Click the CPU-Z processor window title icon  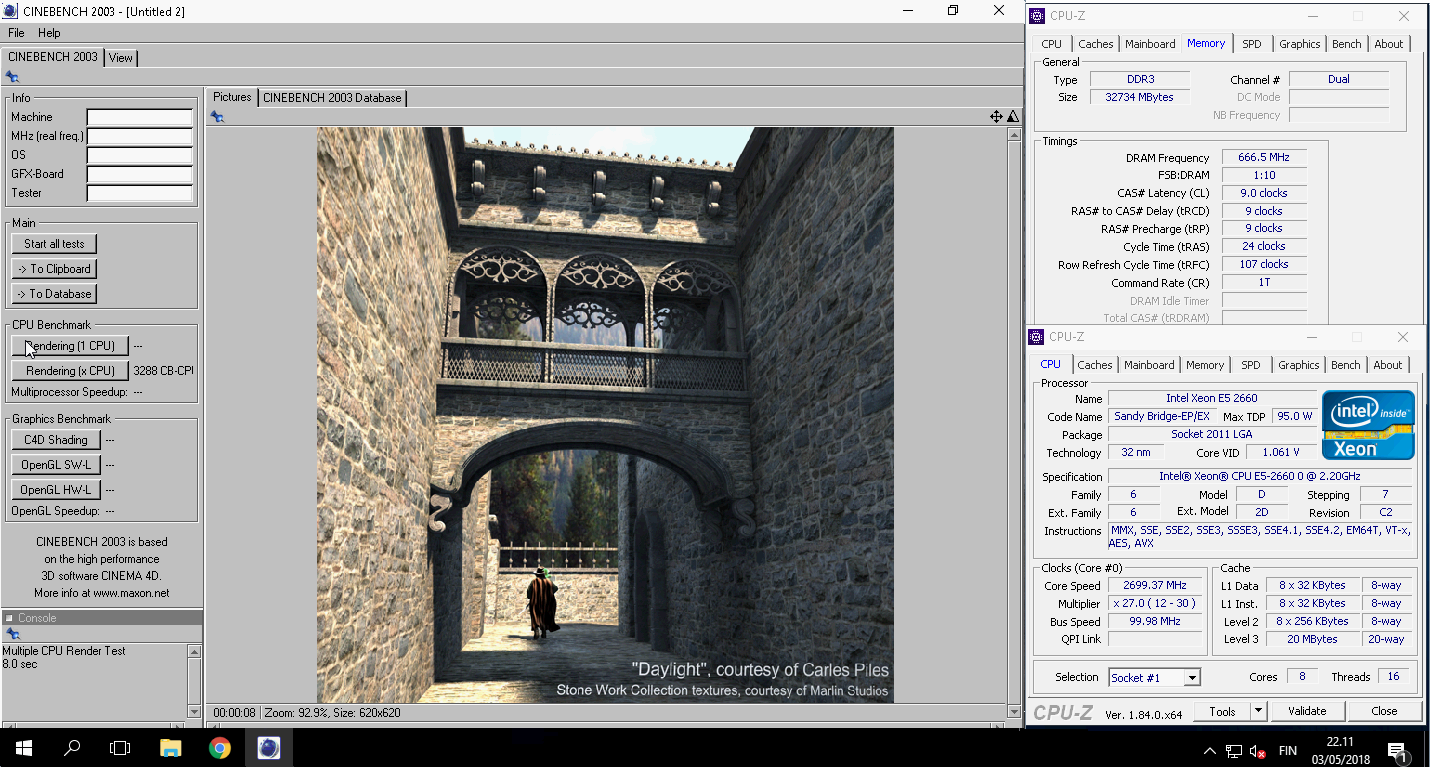click(x=1038, y=337)
